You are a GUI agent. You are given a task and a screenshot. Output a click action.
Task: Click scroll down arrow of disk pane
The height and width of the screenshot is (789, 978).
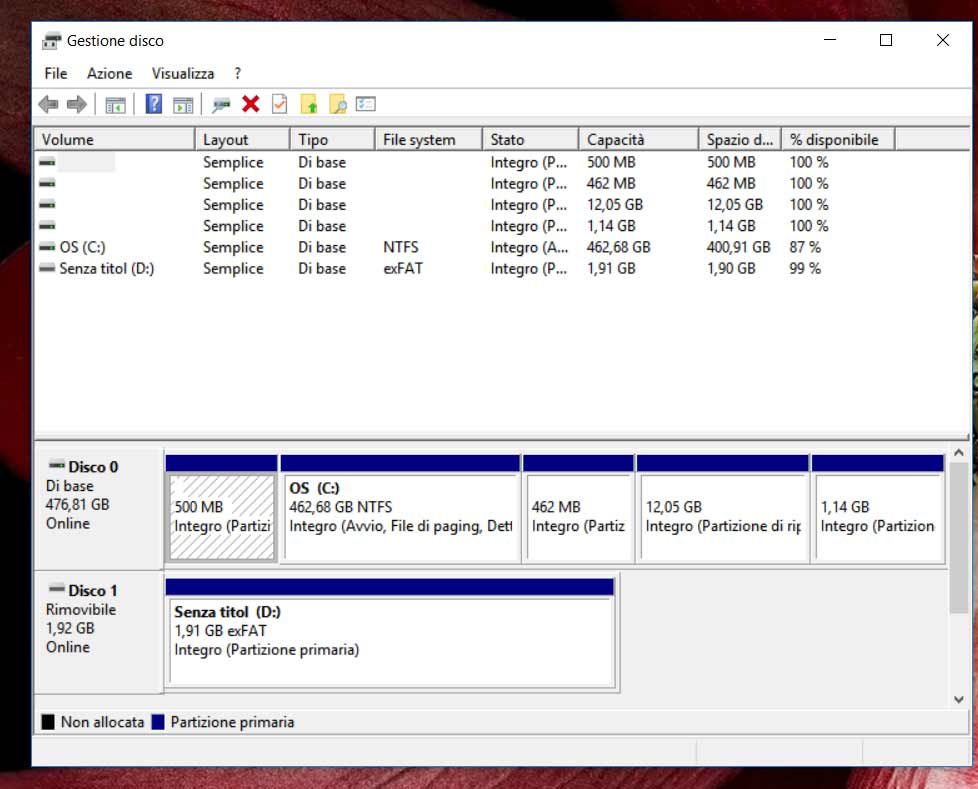tap(959, 700)
